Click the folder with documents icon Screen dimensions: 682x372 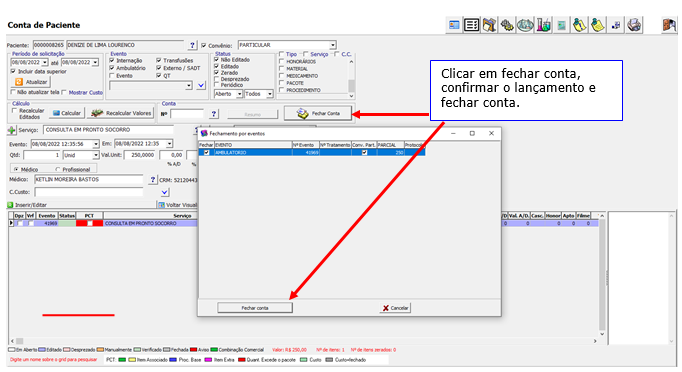[489, 25]
